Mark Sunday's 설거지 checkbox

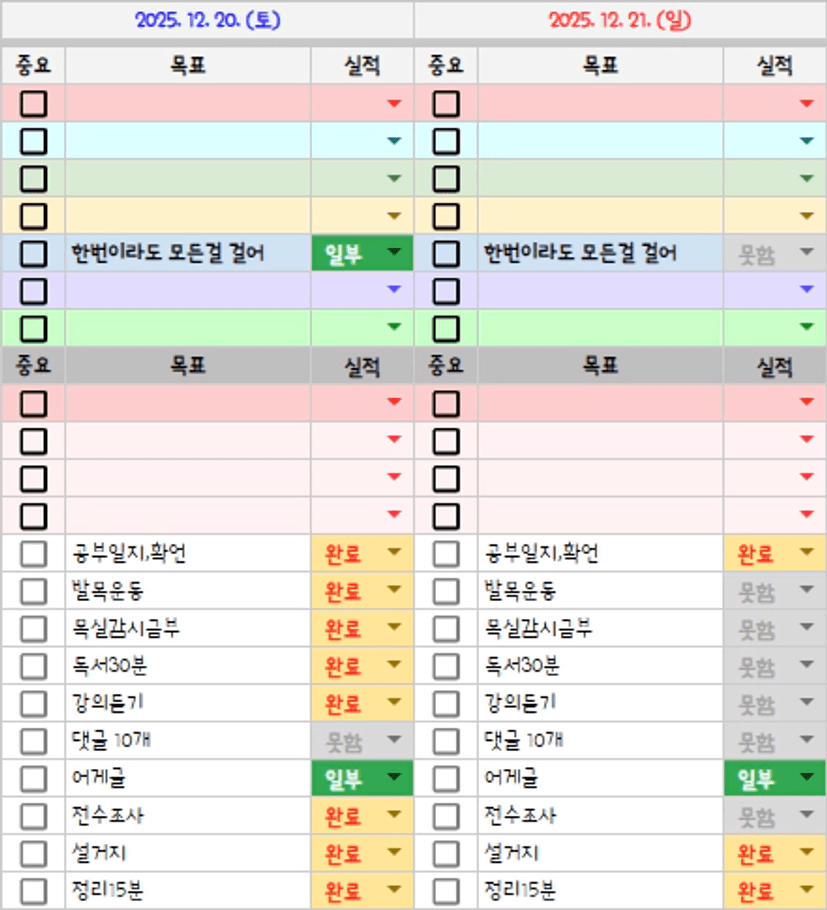pos(446,854)
